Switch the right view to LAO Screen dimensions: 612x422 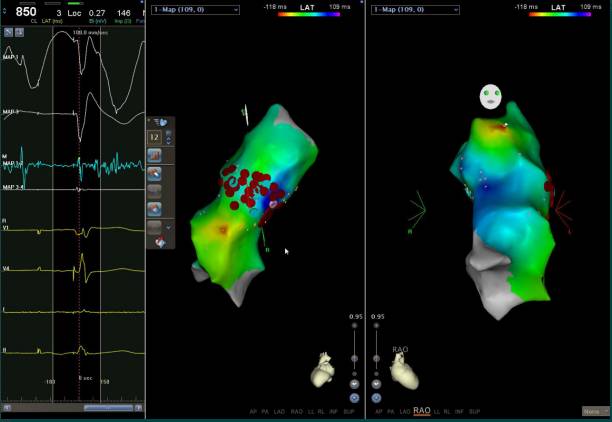coord(405,411)
